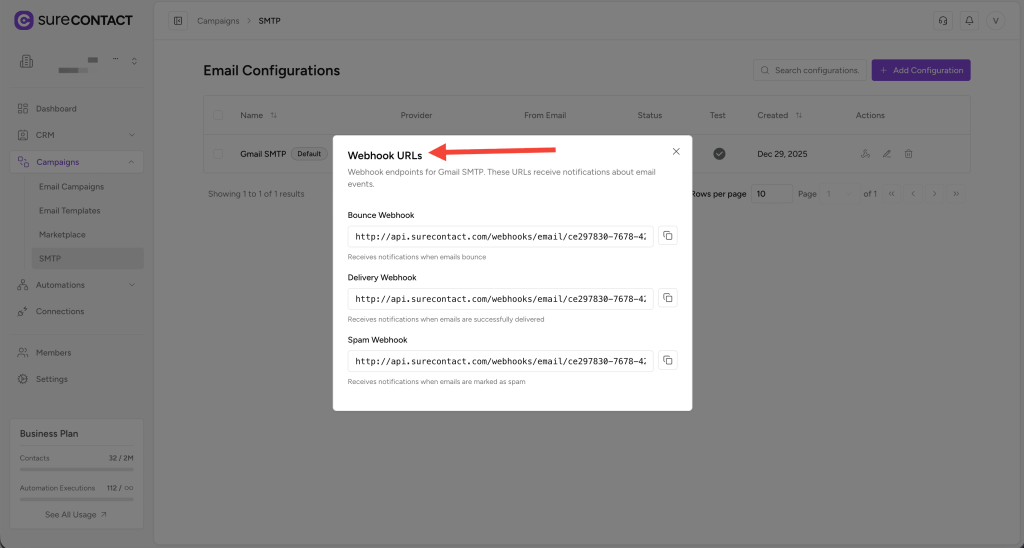Click Add Configuration button
Viewport: 1024px width, 548px height.
pos(921,70)
